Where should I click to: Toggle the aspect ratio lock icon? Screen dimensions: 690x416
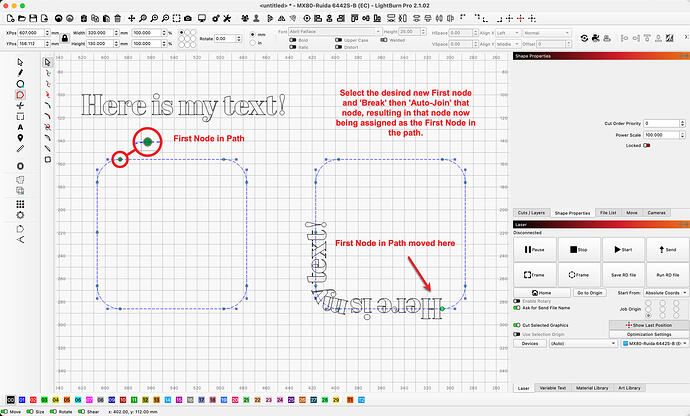[65, 38]
